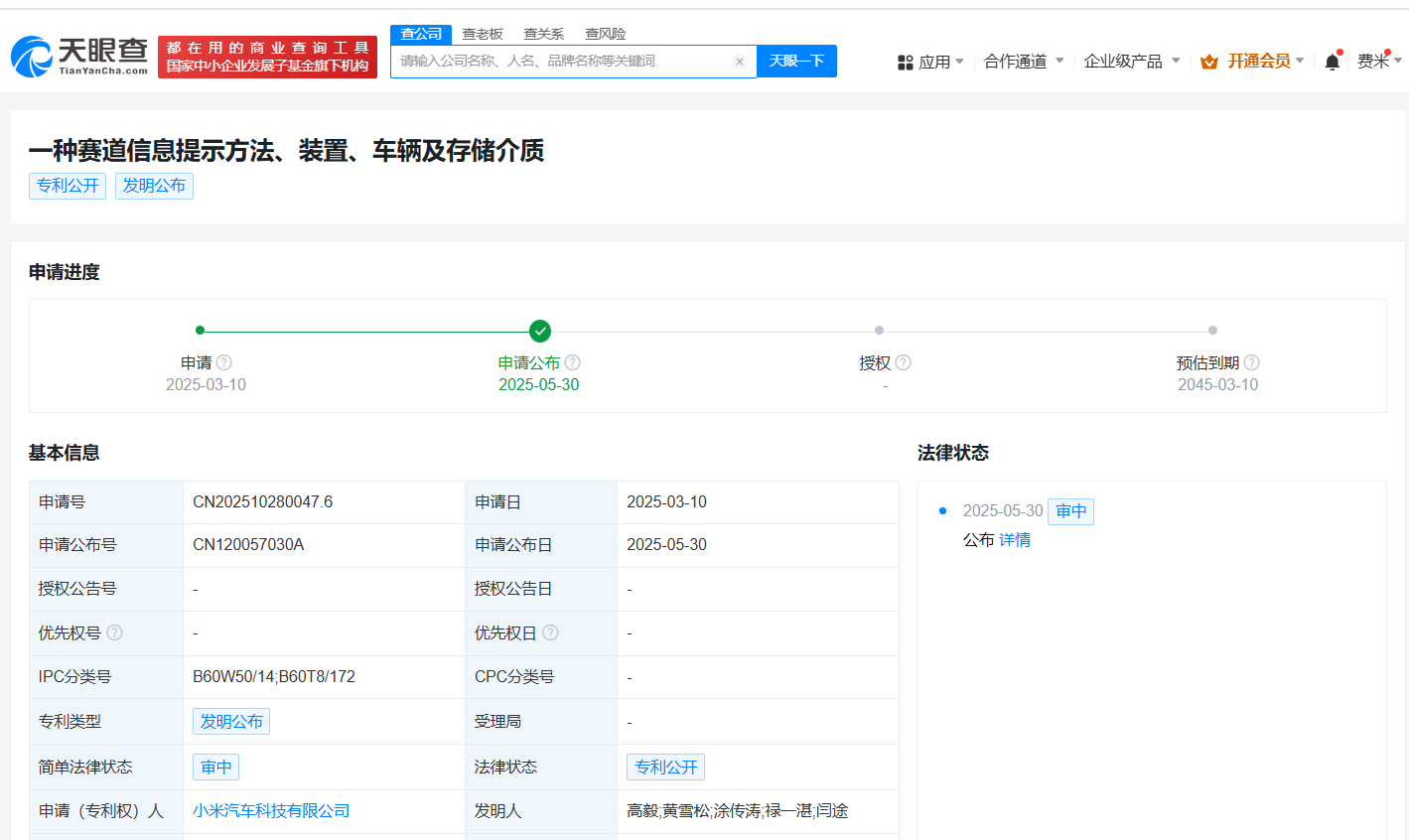Open the notification bell
This screenshot has width=1409, height=840.
click(1333, 62)
